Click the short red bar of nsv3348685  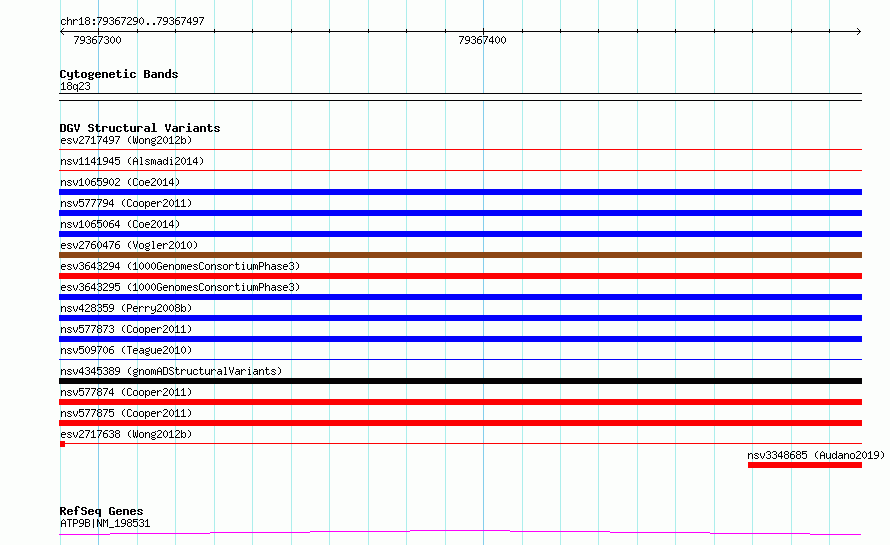pos(805,465)
